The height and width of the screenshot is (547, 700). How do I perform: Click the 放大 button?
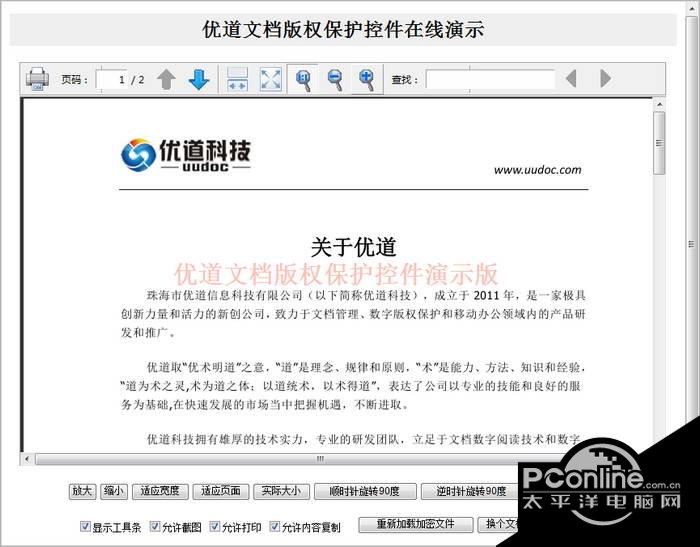pyautogui.click(x=82, y=491)
